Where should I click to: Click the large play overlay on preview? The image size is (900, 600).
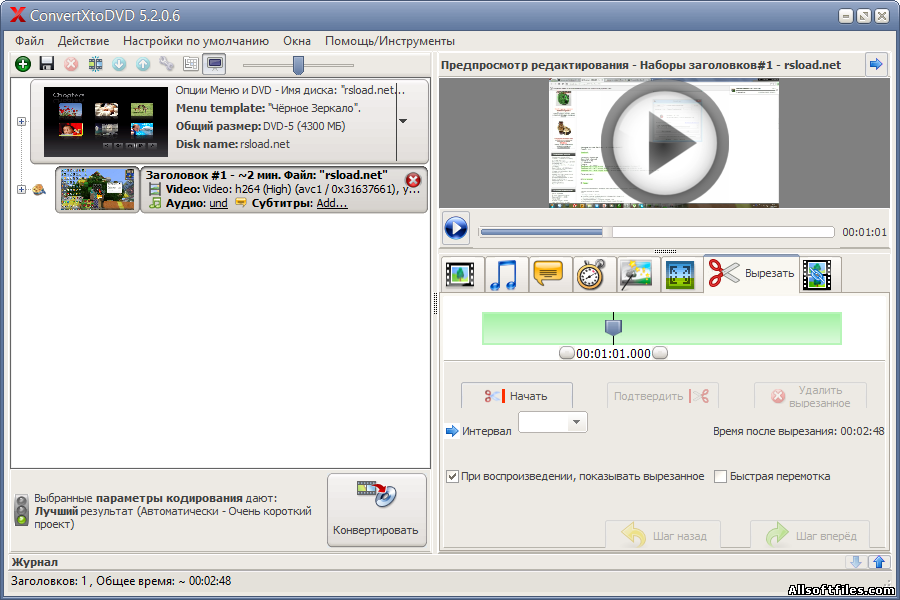[664, 142]
